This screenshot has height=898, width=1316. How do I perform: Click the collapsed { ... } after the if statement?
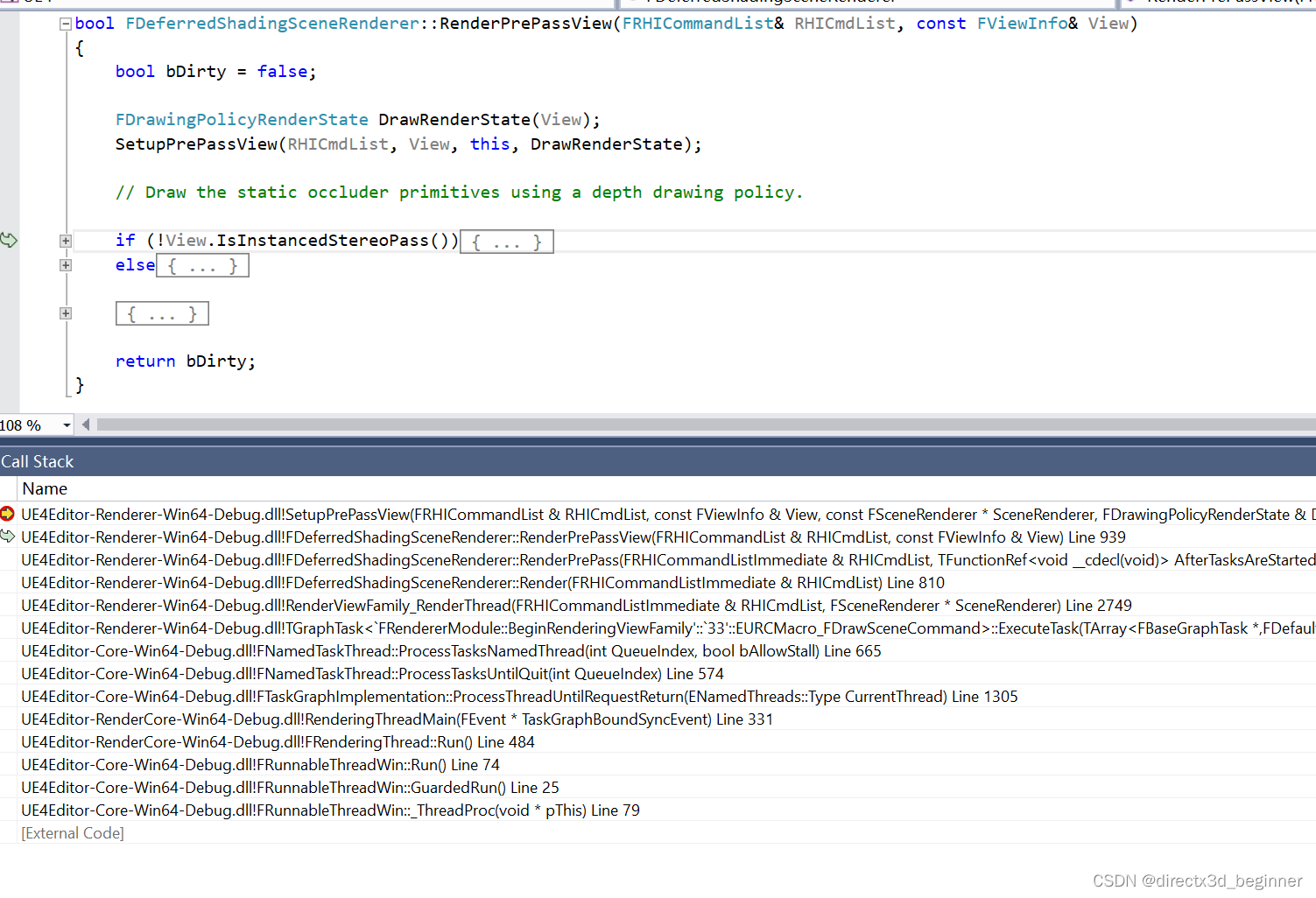(x=507, y=242)
